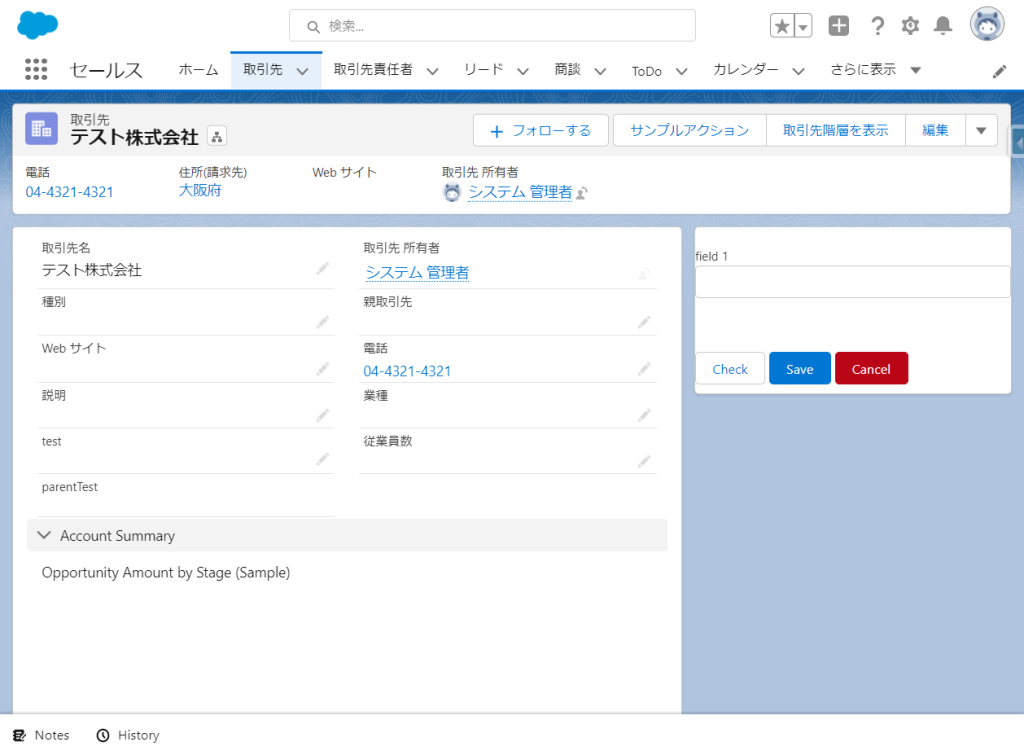Click the field 1 input box
1024x755 pixels.
(852, 282)
